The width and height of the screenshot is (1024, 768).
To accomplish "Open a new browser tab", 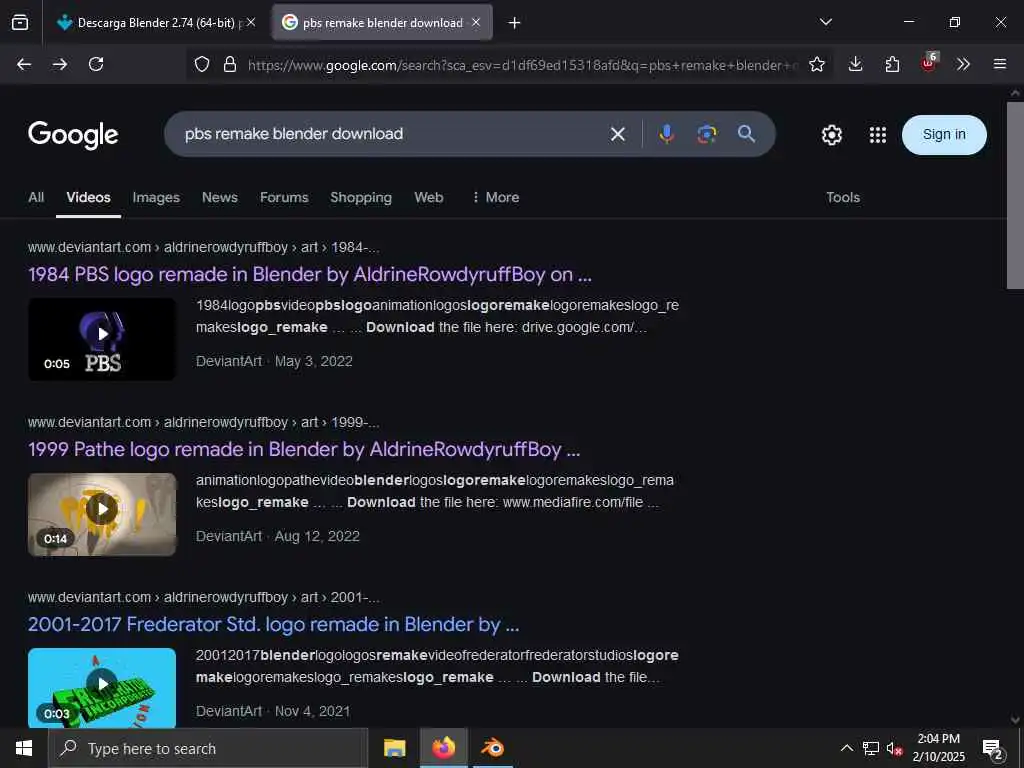I will click(x=515, y=23).
